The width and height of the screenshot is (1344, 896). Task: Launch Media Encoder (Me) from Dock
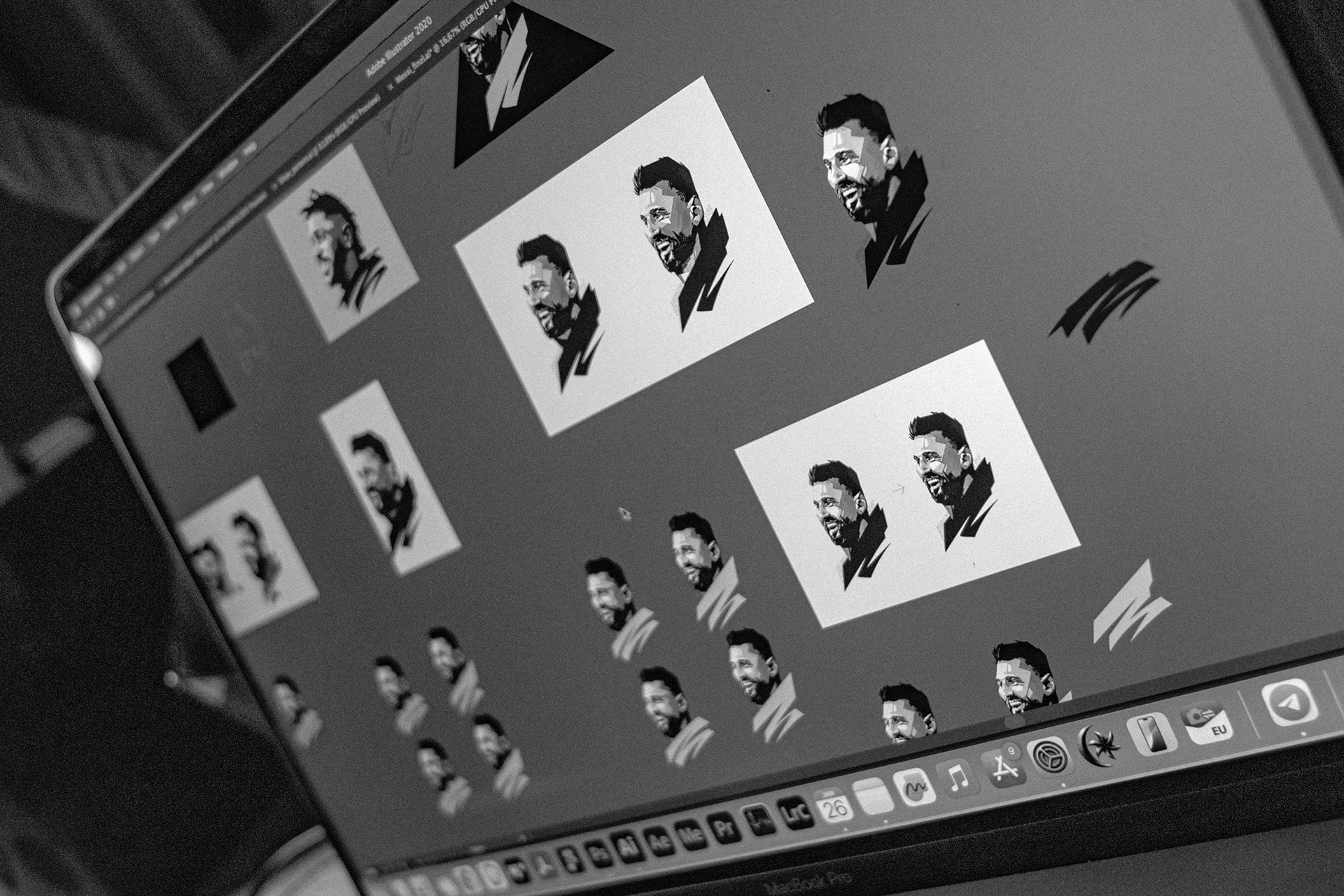click(691, 835)
